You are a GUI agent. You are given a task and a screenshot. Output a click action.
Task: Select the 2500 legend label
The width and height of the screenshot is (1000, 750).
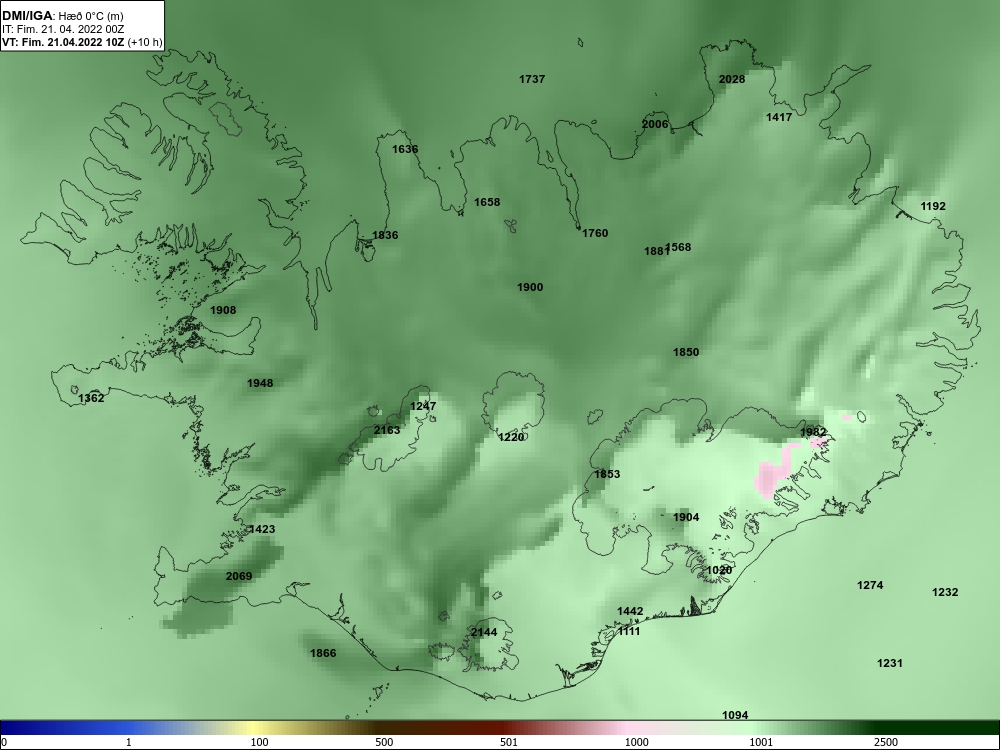(x=886, y=742)
